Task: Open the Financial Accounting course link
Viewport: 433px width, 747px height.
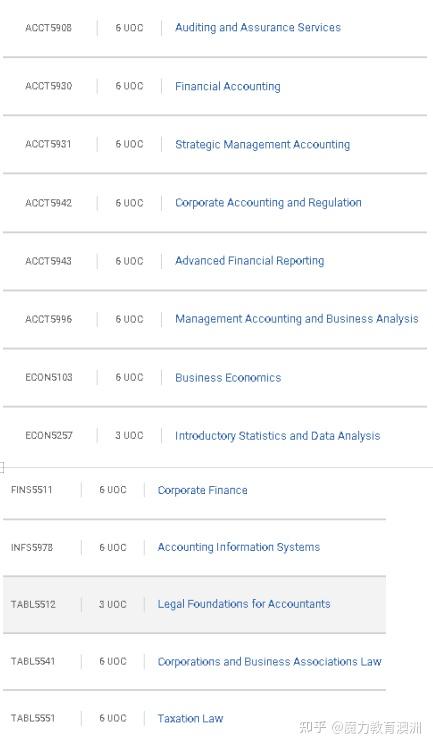Action: pos(228,86)
